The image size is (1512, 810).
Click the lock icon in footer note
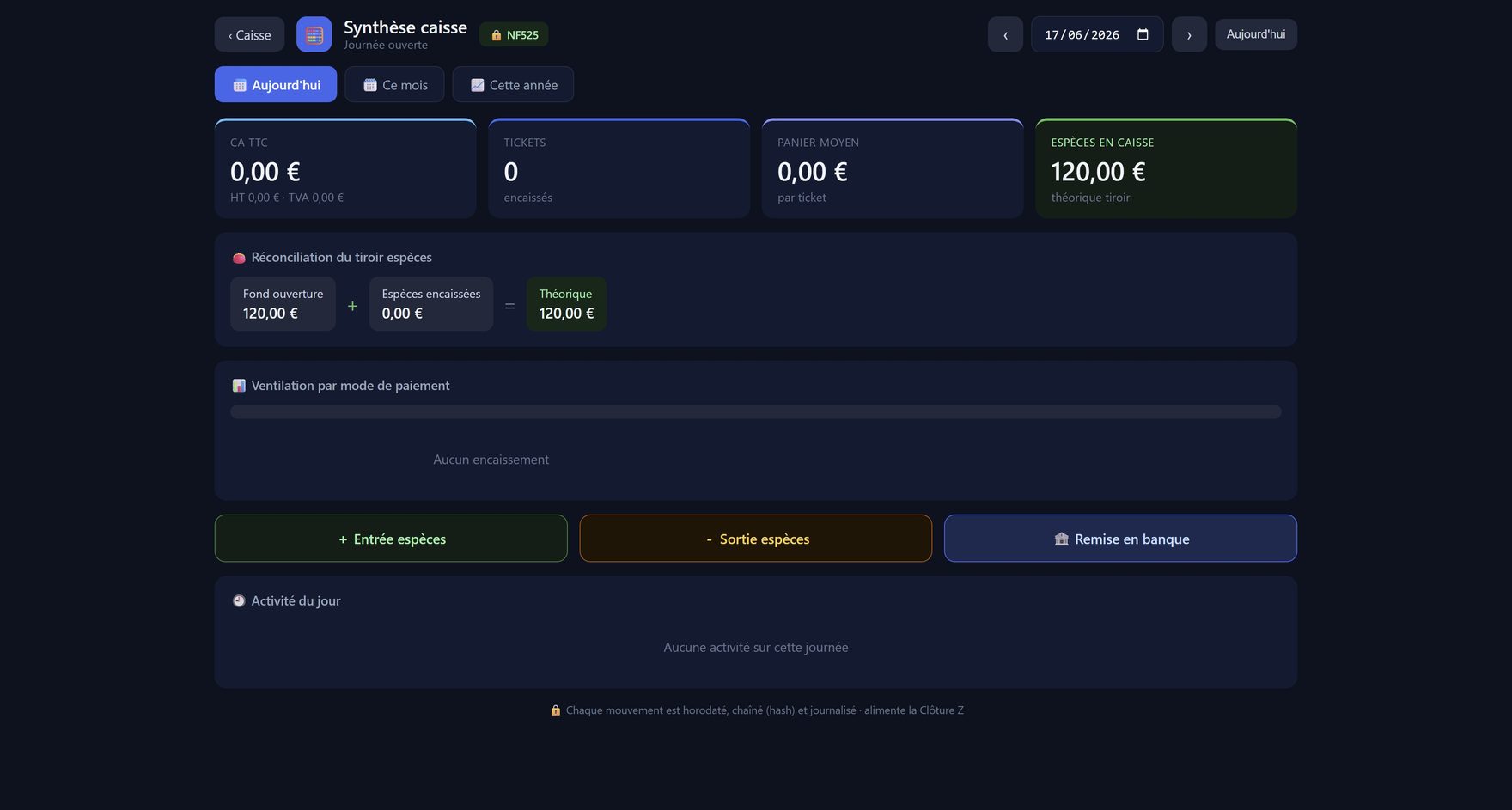click(556, 710)
